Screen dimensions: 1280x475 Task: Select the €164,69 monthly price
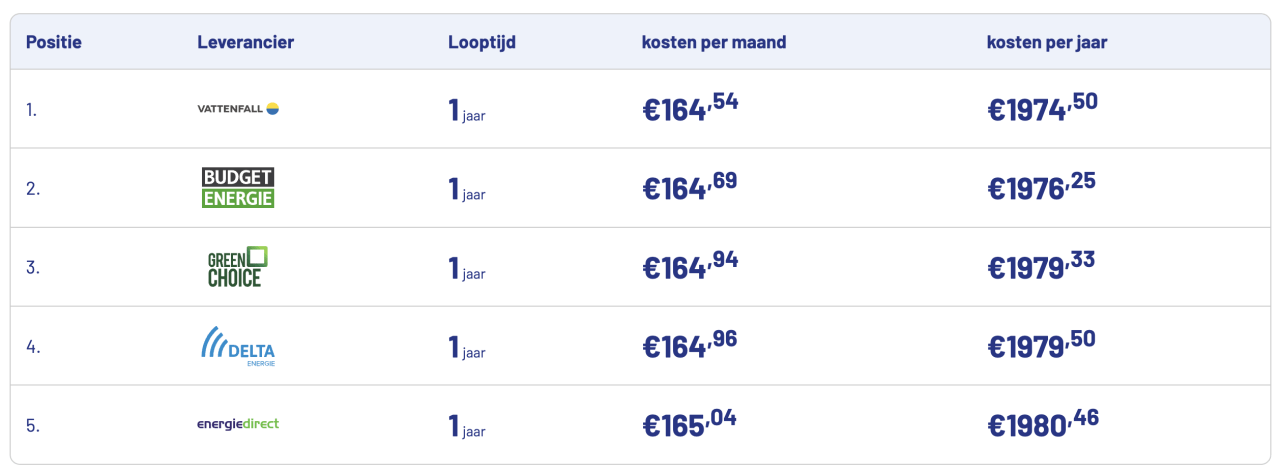tap(690, 187)
